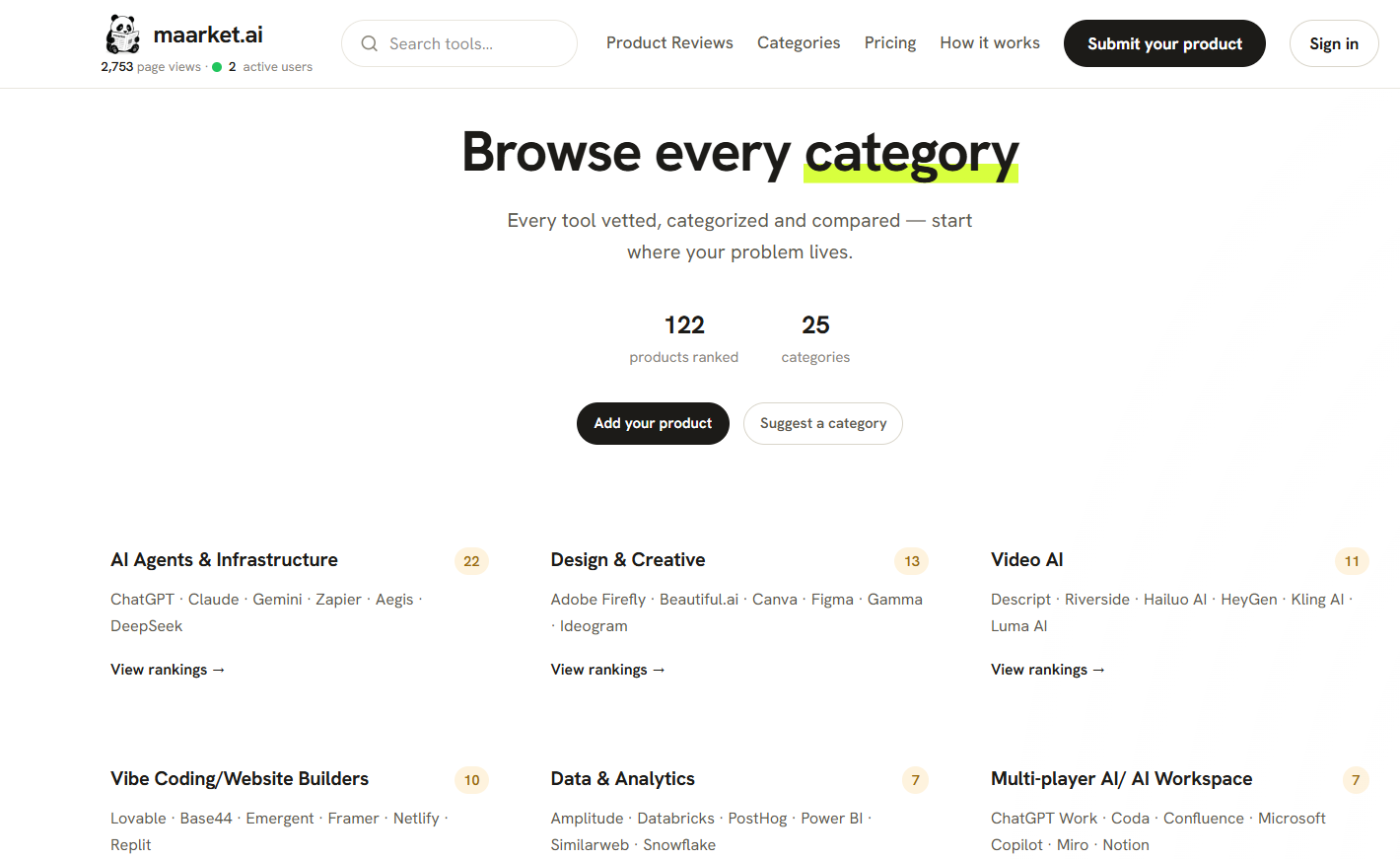Click Miro in the AI Workspace list

pyautogui.click(x=1073, y=845)
